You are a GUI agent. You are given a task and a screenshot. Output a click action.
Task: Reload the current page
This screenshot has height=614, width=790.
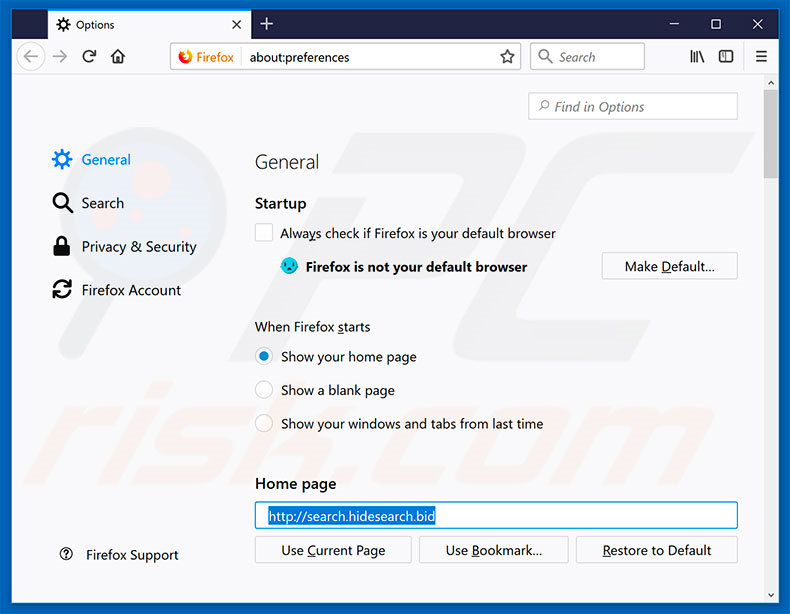[x=89, y=56]
